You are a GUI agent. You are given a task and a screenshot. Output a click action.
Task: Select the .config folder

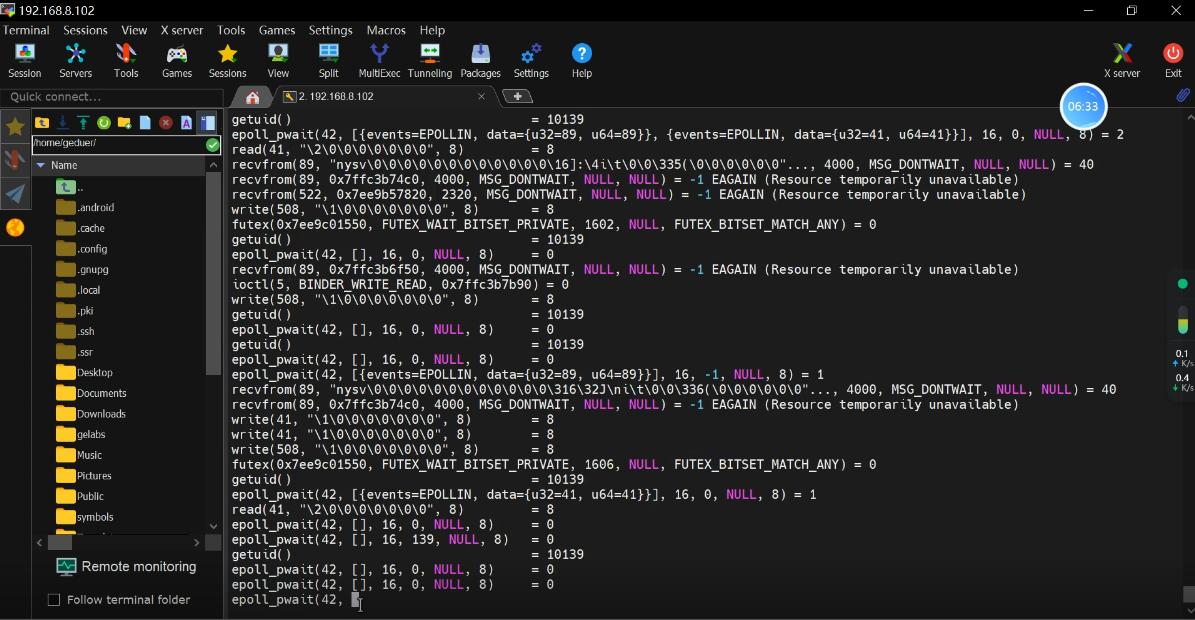[x=82, y=248]
